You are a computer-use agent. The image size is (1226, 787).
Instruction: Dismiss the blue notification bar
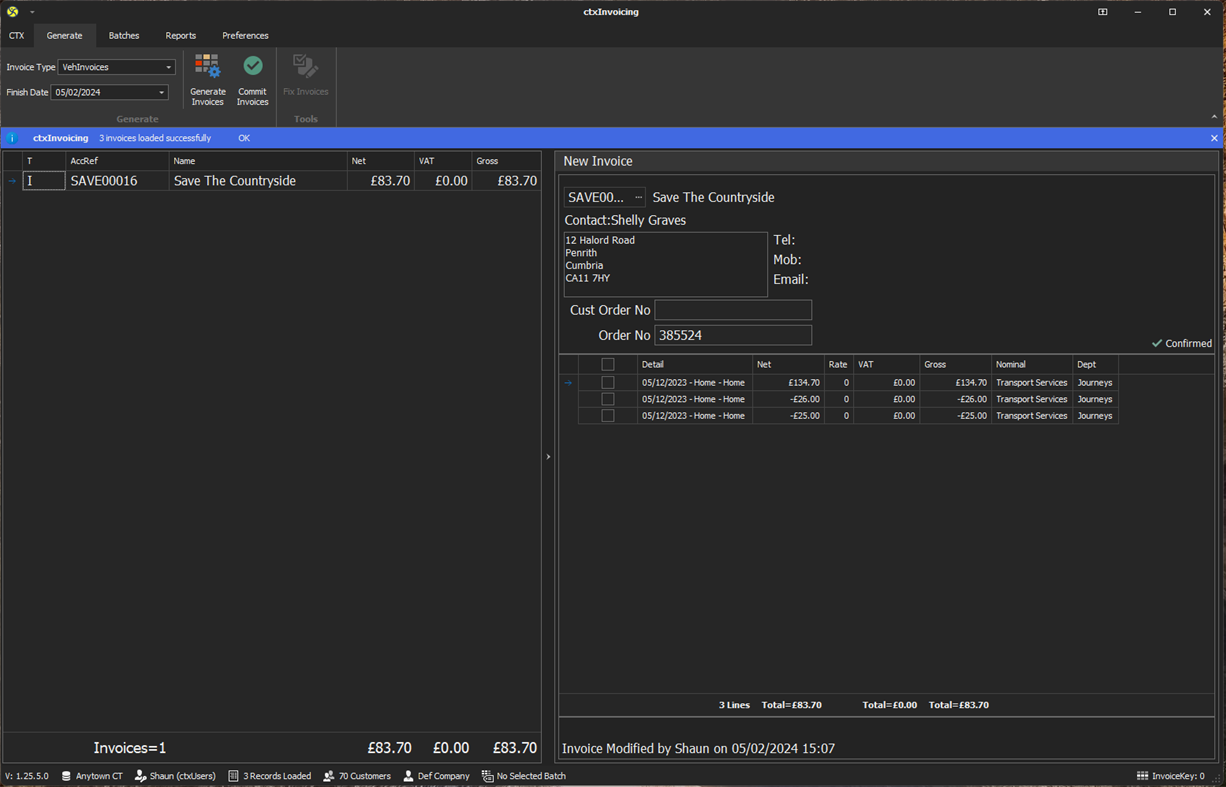(1214, 138)
